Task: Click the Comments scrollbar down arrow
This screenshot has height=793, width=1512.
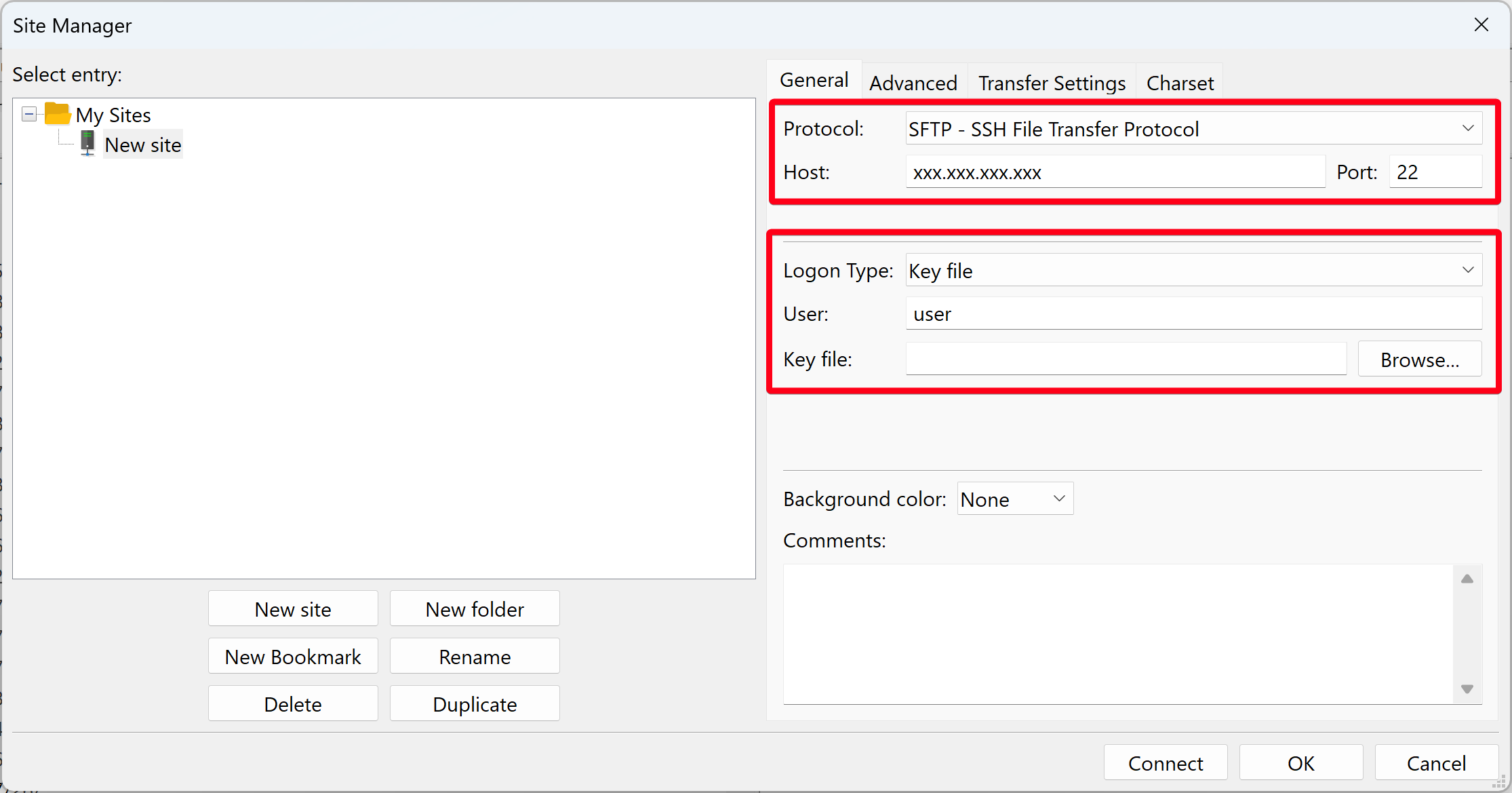Action: pos(1467,689)
